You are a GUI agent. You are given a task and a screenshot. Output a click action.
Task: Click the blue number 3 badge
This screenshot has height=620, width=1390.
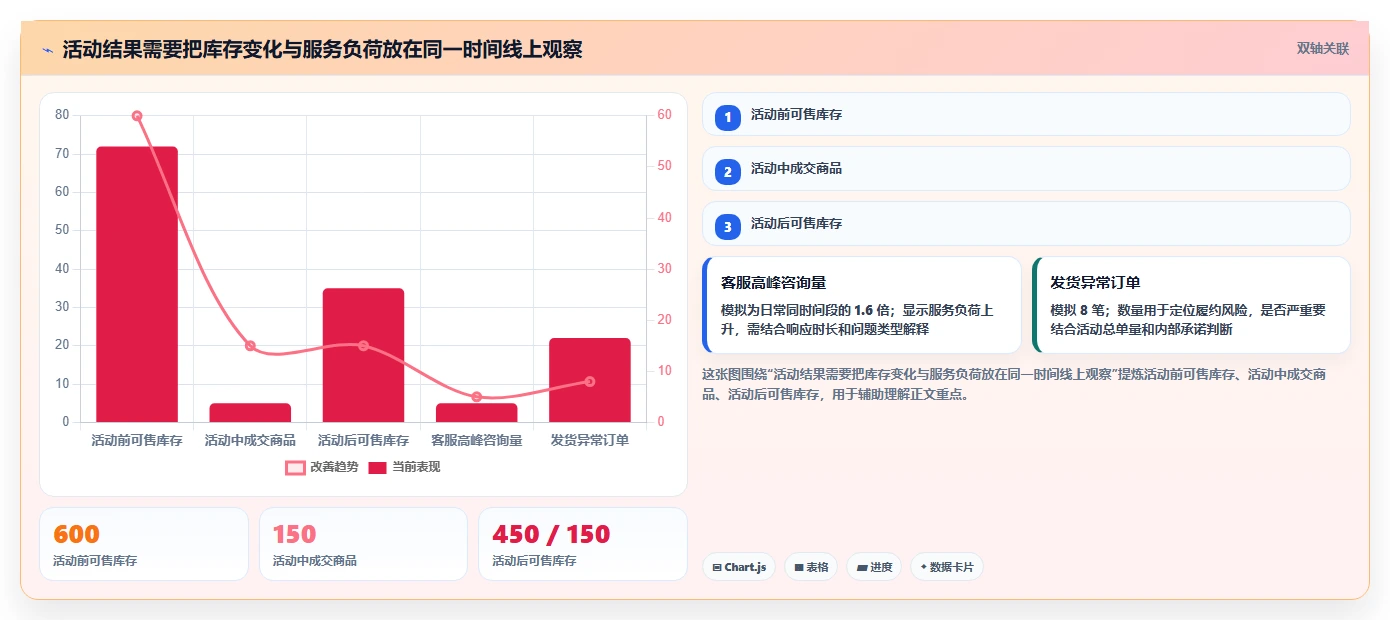tap(728, 226)
